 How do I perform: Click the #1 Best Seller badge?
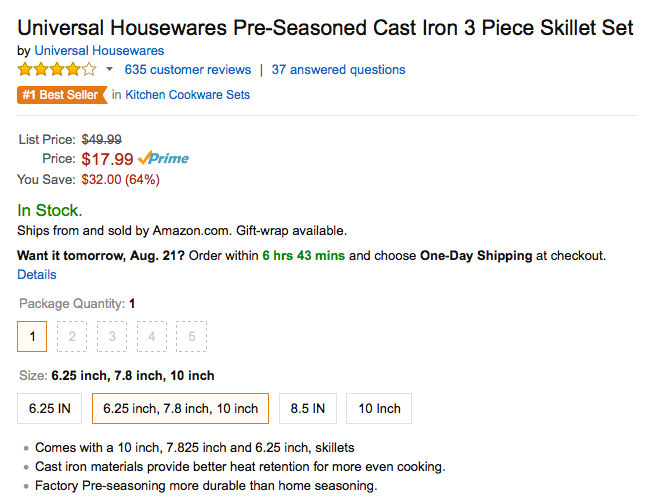(62, 95)
